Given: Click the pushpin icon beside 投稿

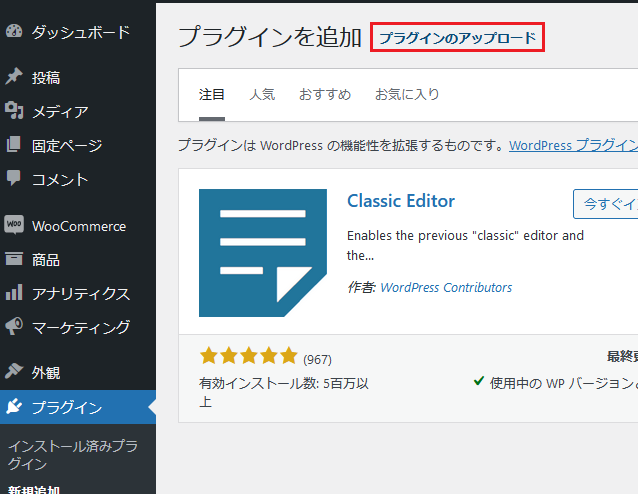Looking at the screenshot, I should [x=14, y=76].
